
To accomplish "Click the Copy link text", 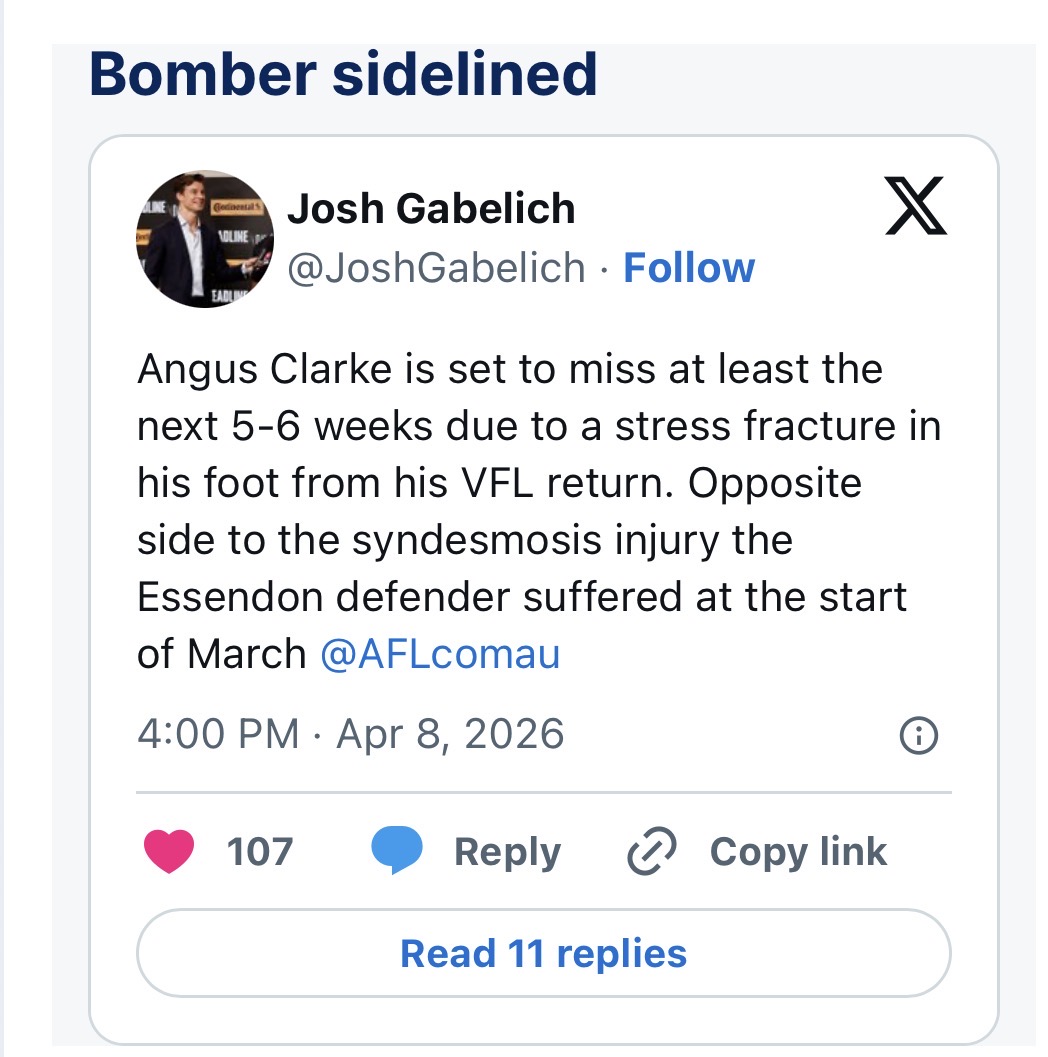I will click(797, 852).
